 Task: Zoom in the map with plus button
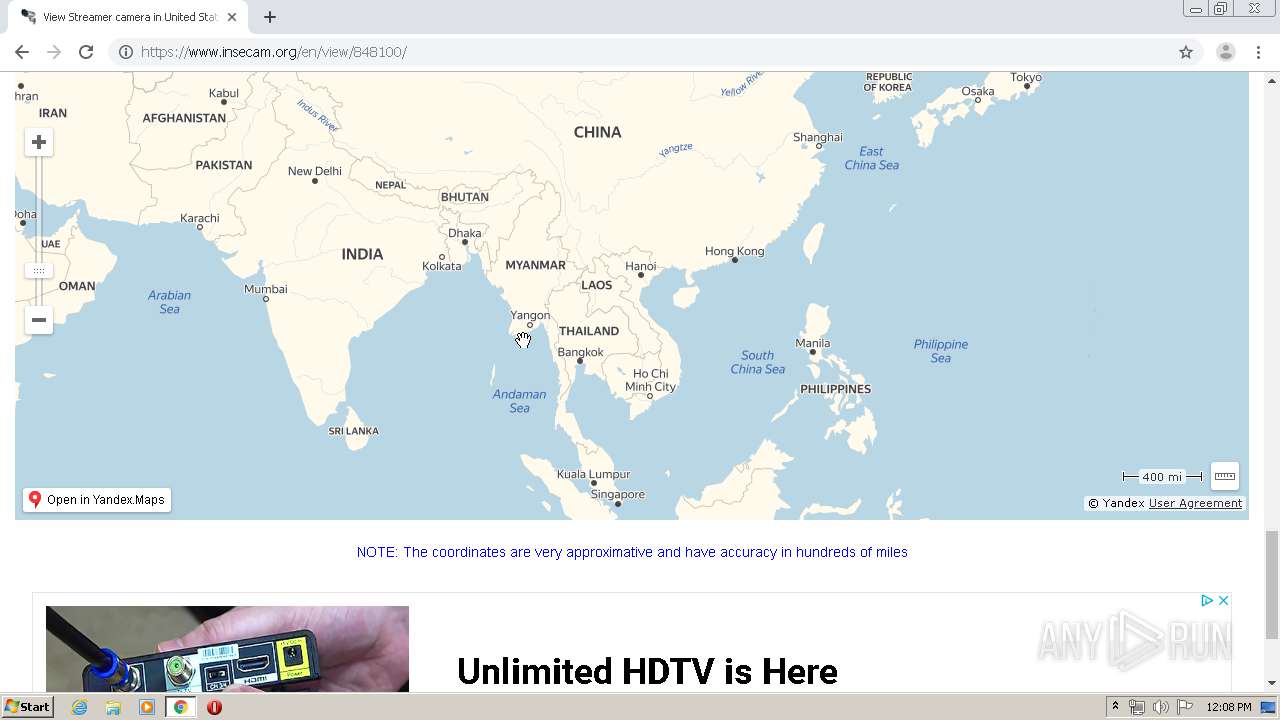coord(39,142)
